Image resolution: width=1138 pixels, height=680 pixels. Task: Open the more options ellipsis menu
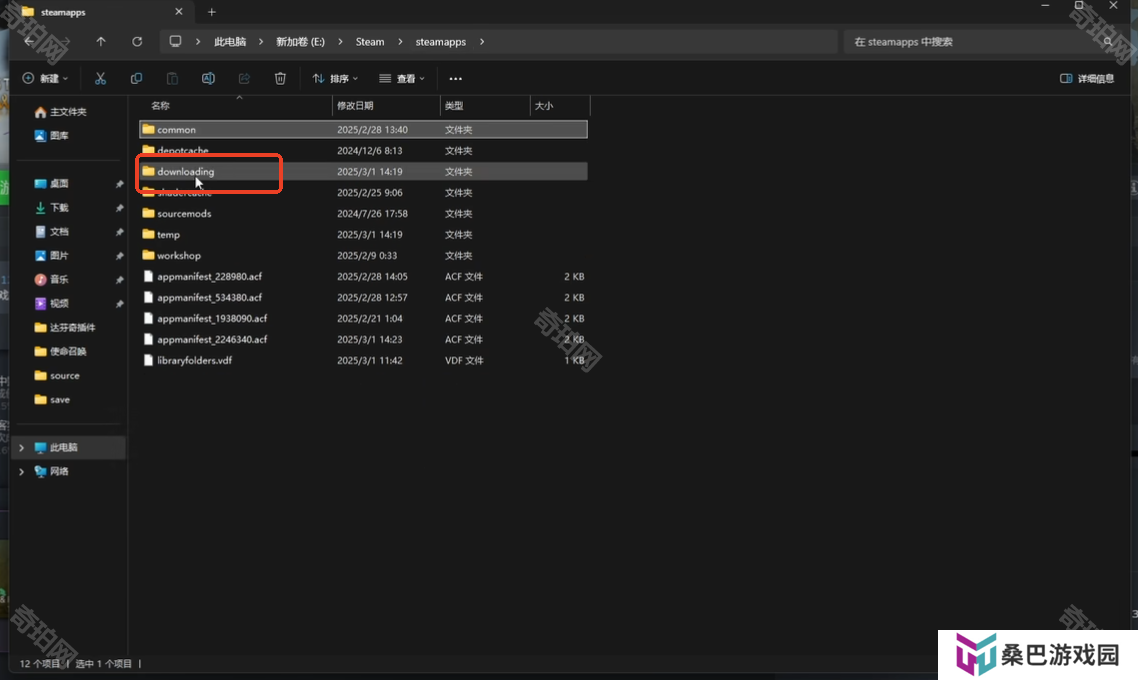(455, 78)
